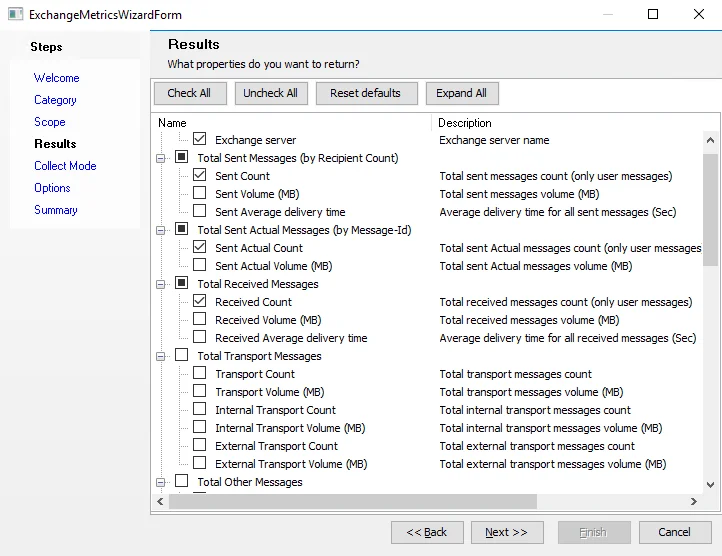Uncheck the Sent Actual Count checkbox
This screenshot has height=556, width=722.
coord(199,246)
